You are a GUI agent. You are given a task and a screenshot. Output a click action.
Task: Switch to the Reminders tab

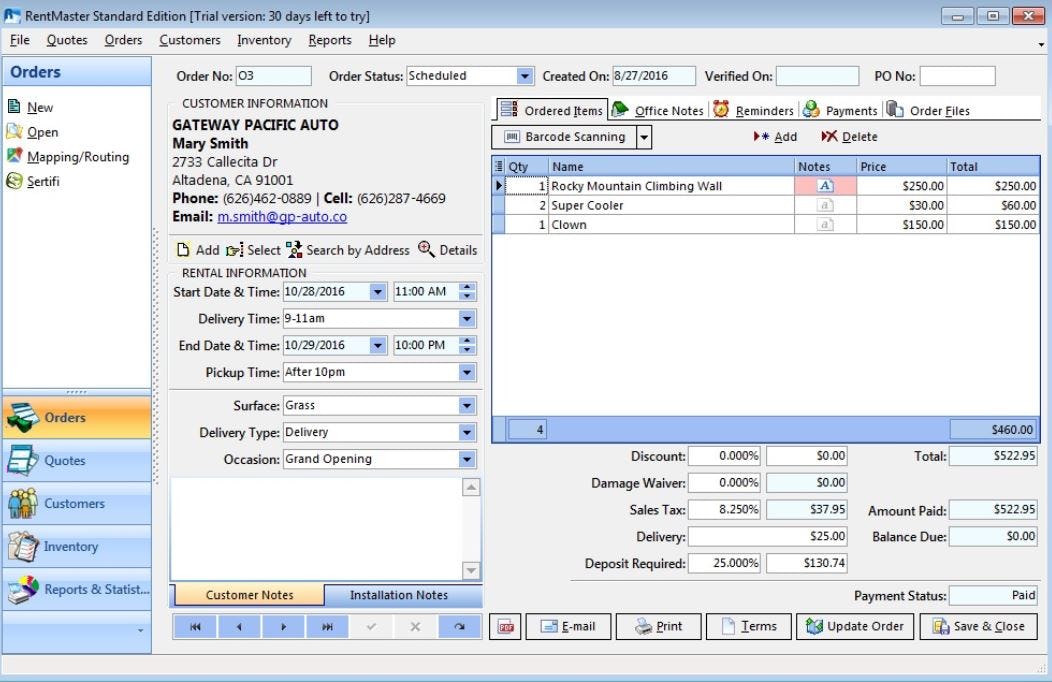[753, 110]
